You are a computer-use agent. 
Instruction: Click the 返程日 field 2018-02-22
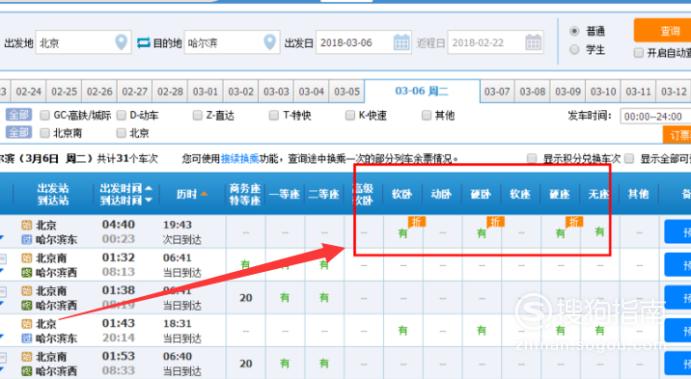click(x=495, y=43)
